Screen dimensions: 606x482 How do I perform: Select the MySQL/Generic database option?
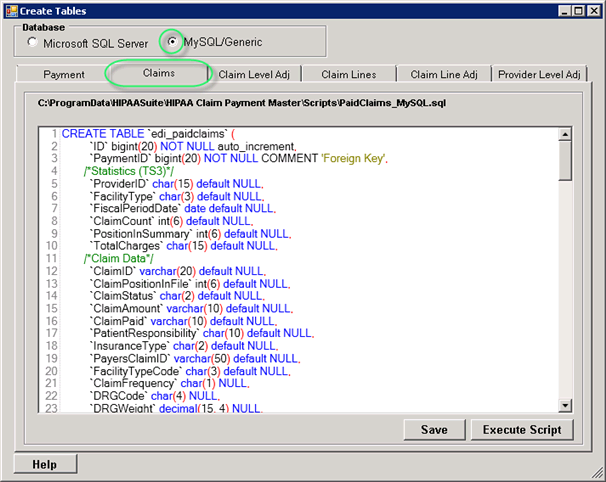pos(174,43)
